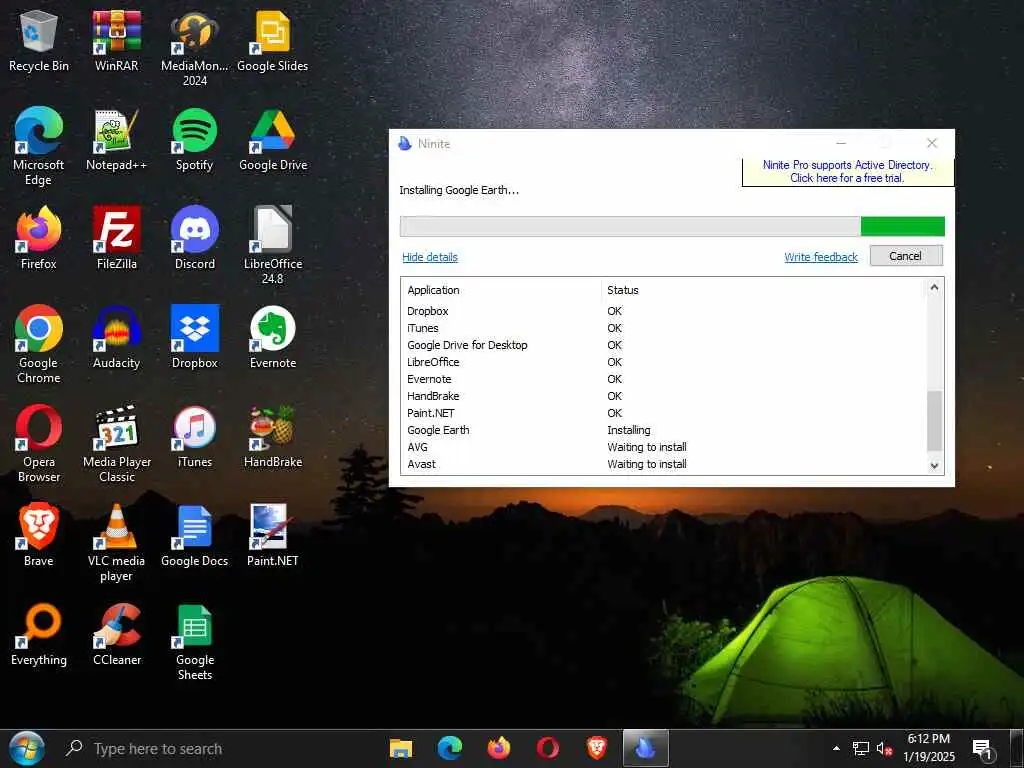Select the Paint.NET desktop icon
This screenshot has height=768, width=1024.
(x=272, y=536)
